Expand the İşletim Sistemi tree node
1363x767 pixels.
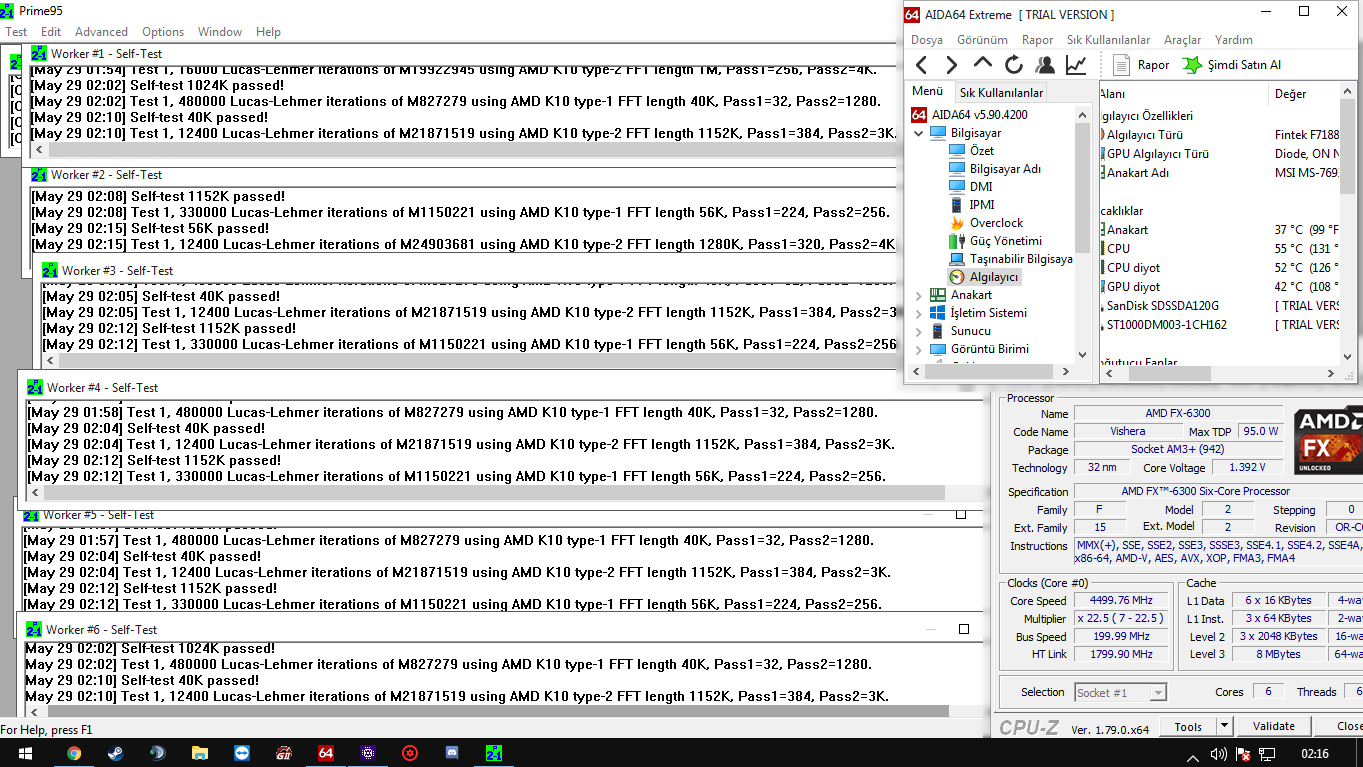click(919, 313)
